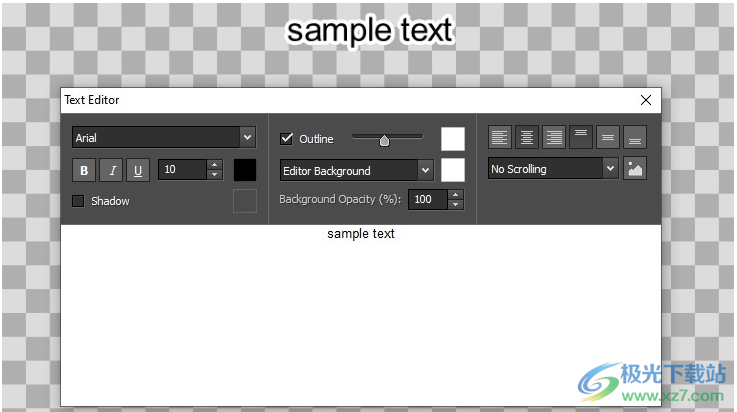Open the shadow color swatch

245,201
